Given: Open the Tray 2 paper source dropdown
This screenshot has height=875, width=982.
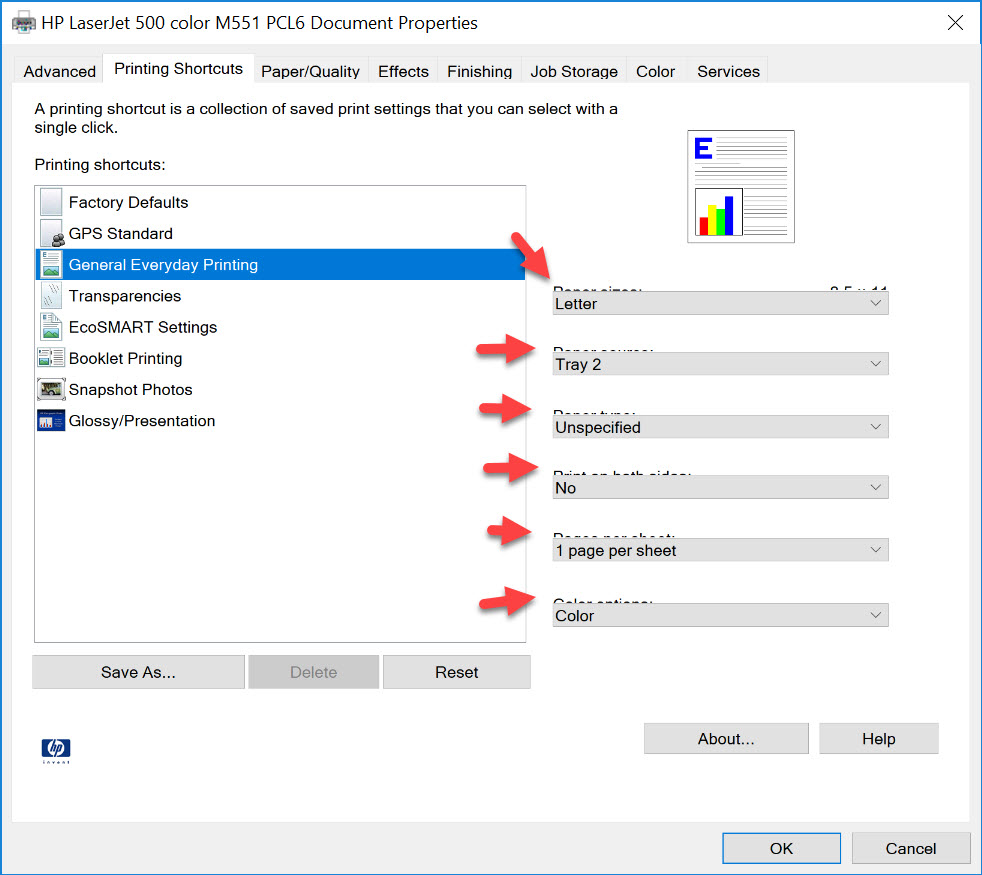Looking at the screenshot, I should click(x=720, y=364).
